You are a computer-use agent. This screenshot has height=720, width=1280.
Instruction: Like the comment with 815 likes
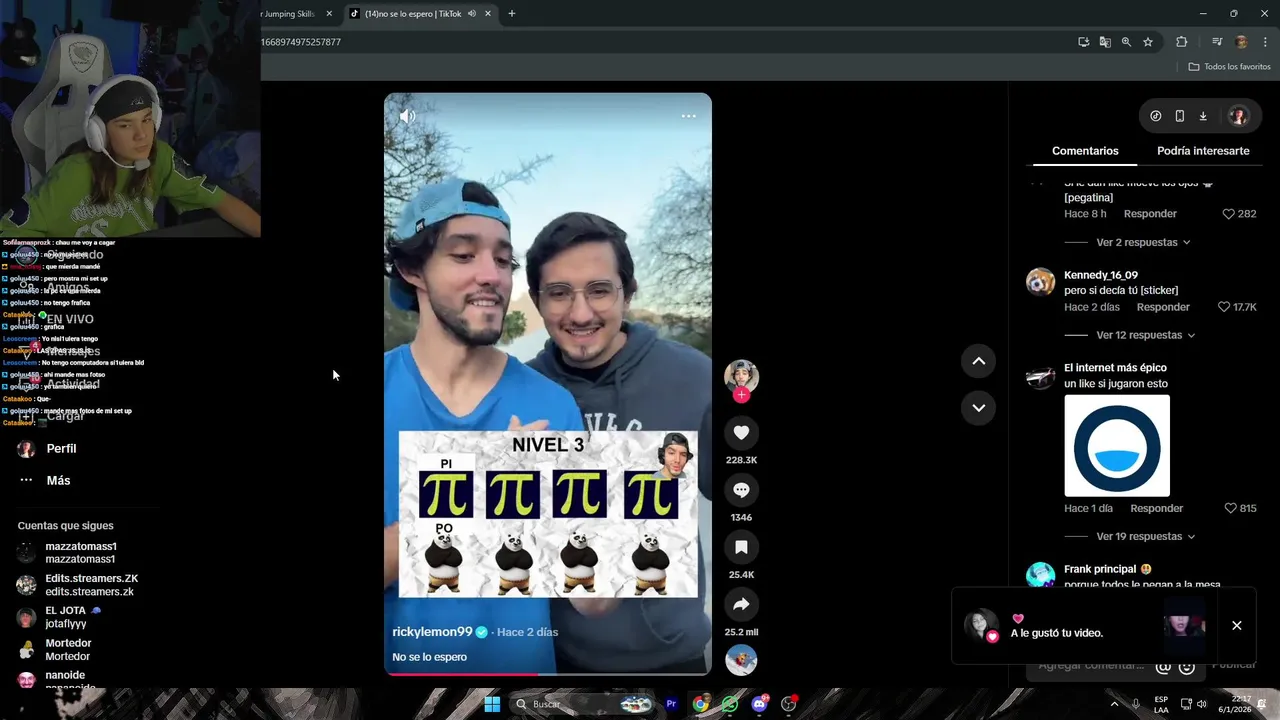click(x=1230, y=508)
